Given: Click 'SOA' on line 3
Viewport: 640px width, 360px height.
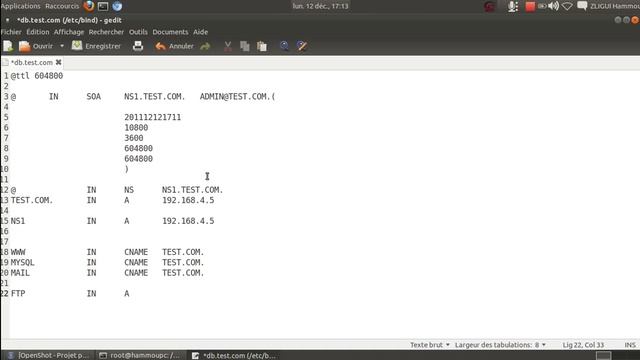Looking at the screenshot, I should coord(93,97).
